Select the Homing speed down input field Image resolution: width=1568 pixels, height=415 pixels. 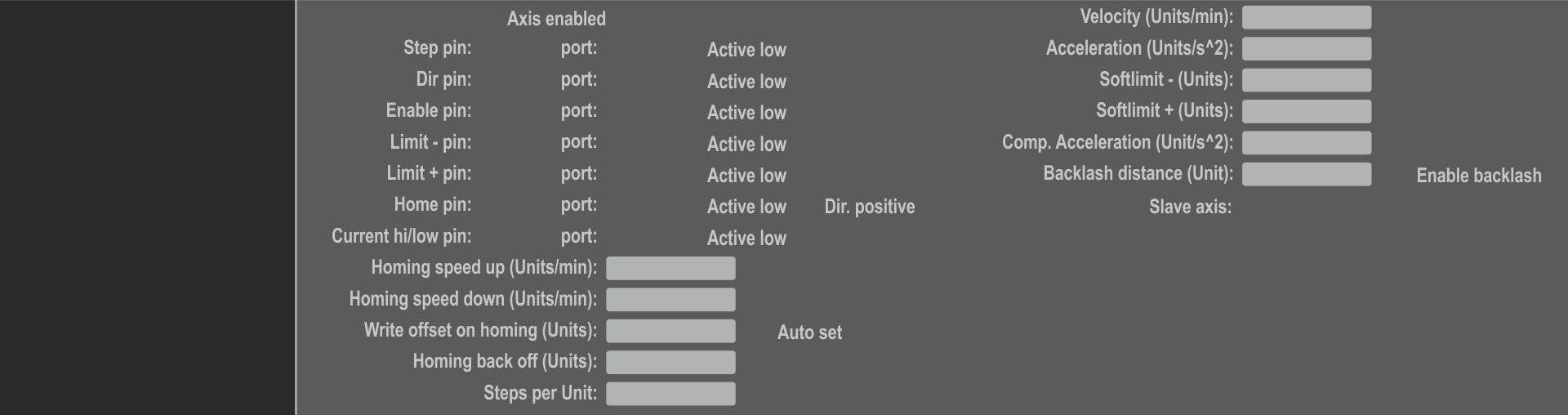click(670, 300)
